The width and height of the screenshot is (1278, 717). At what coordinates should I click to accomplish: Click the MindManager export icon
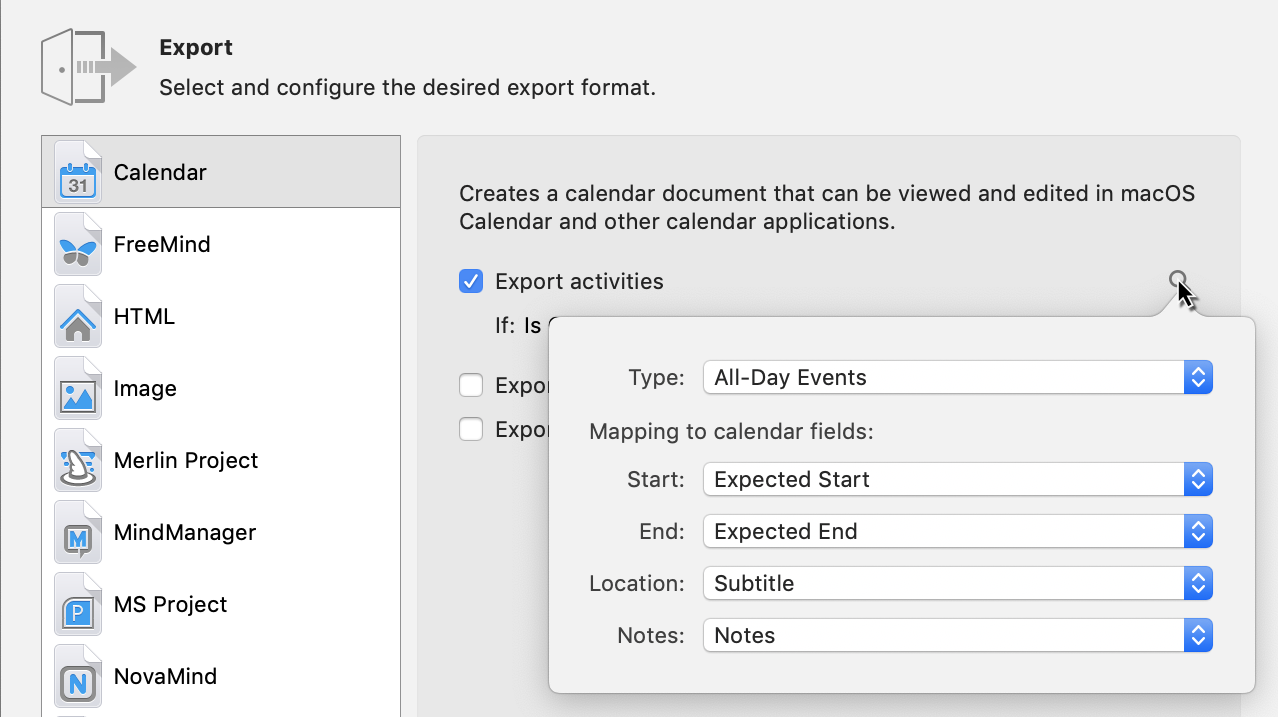77,531
